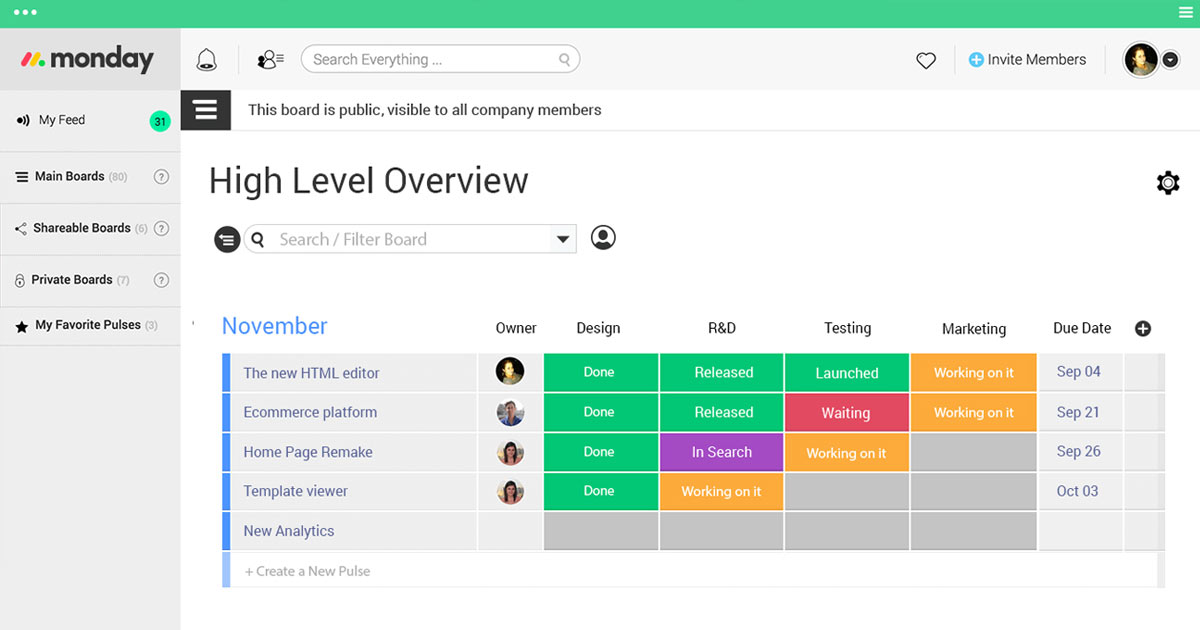Click the Marketing column header

click(974, 329)
